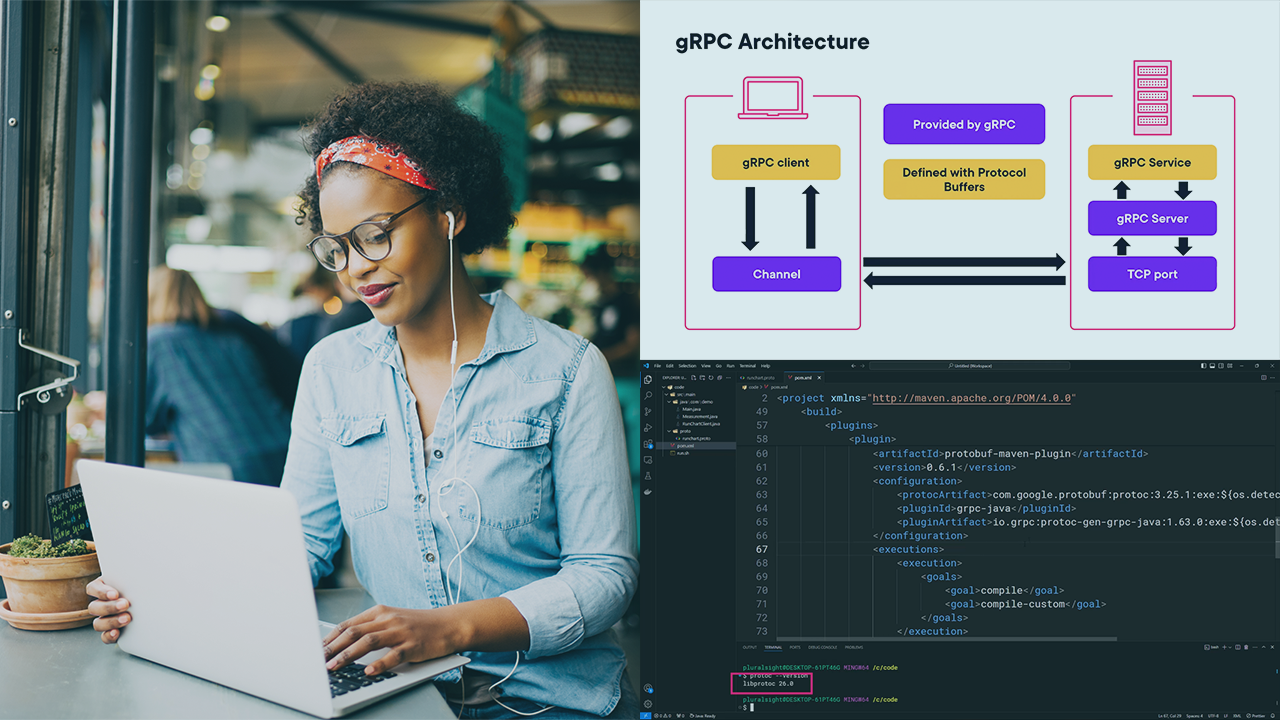Open Run and Debug view
1280x720 pixels.
pyautogui.click(x=648, y=428)
